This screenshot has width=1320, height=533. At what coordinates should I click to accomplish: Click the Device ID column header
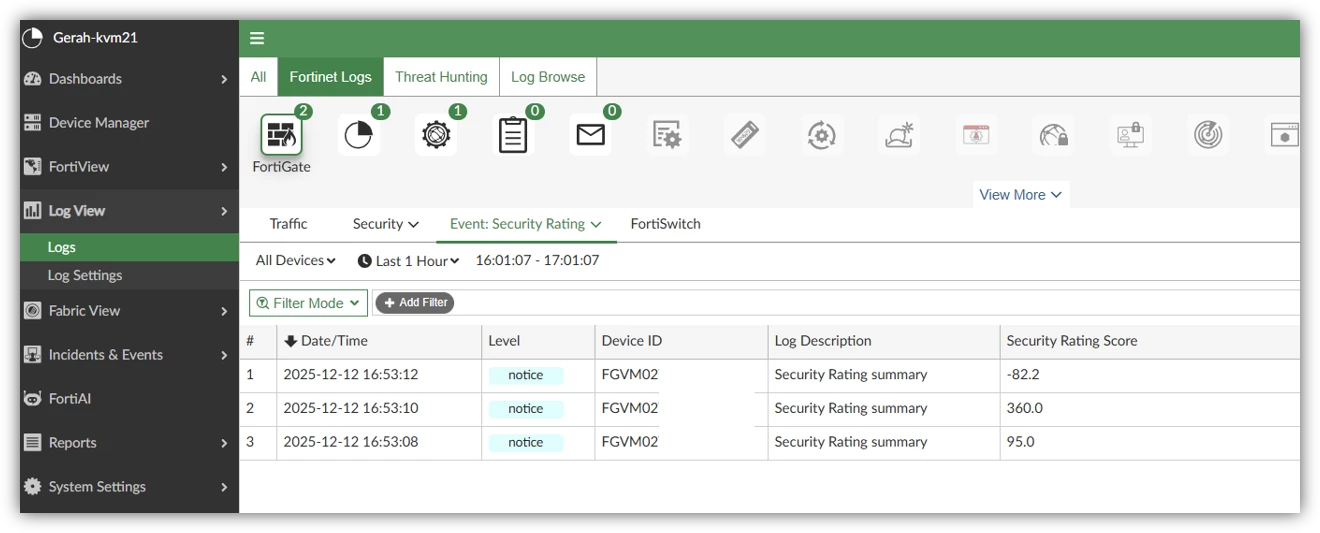click(681, 341)
